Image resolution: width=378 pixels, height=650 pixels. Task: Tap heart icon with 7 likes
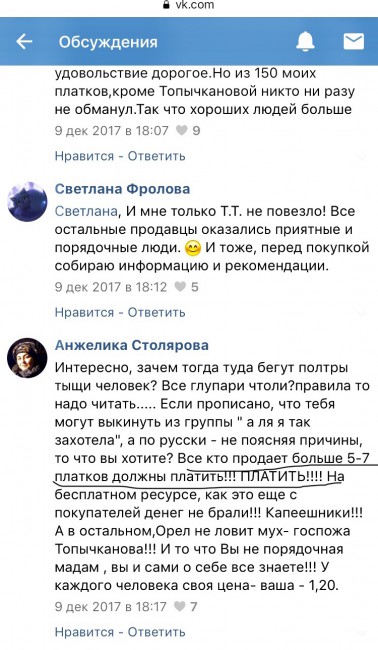click(x=179, y=606)
